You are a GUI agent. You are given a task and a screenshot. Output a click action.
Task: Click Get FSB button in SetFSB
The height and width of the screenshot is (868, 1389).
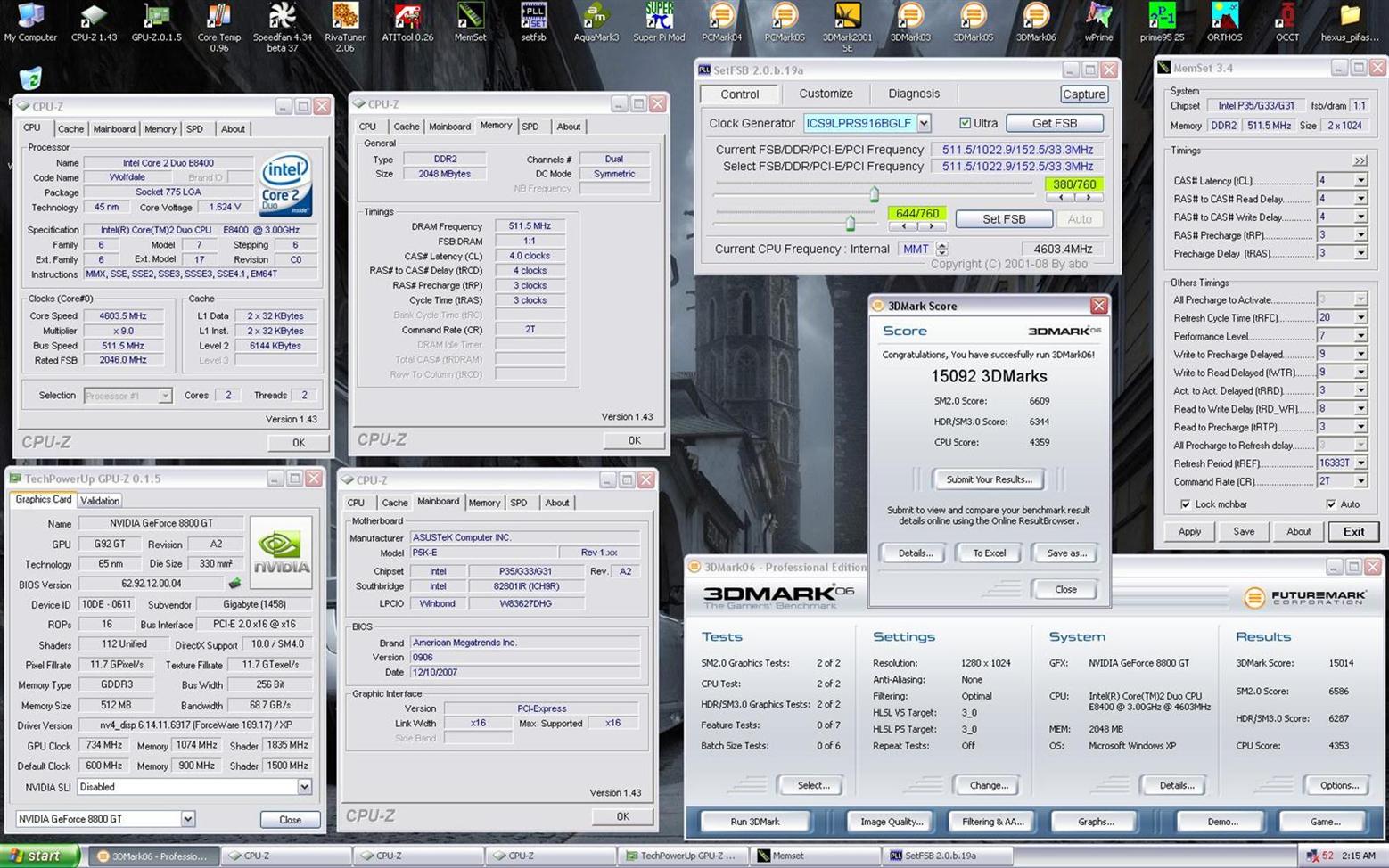[1055, 123]
